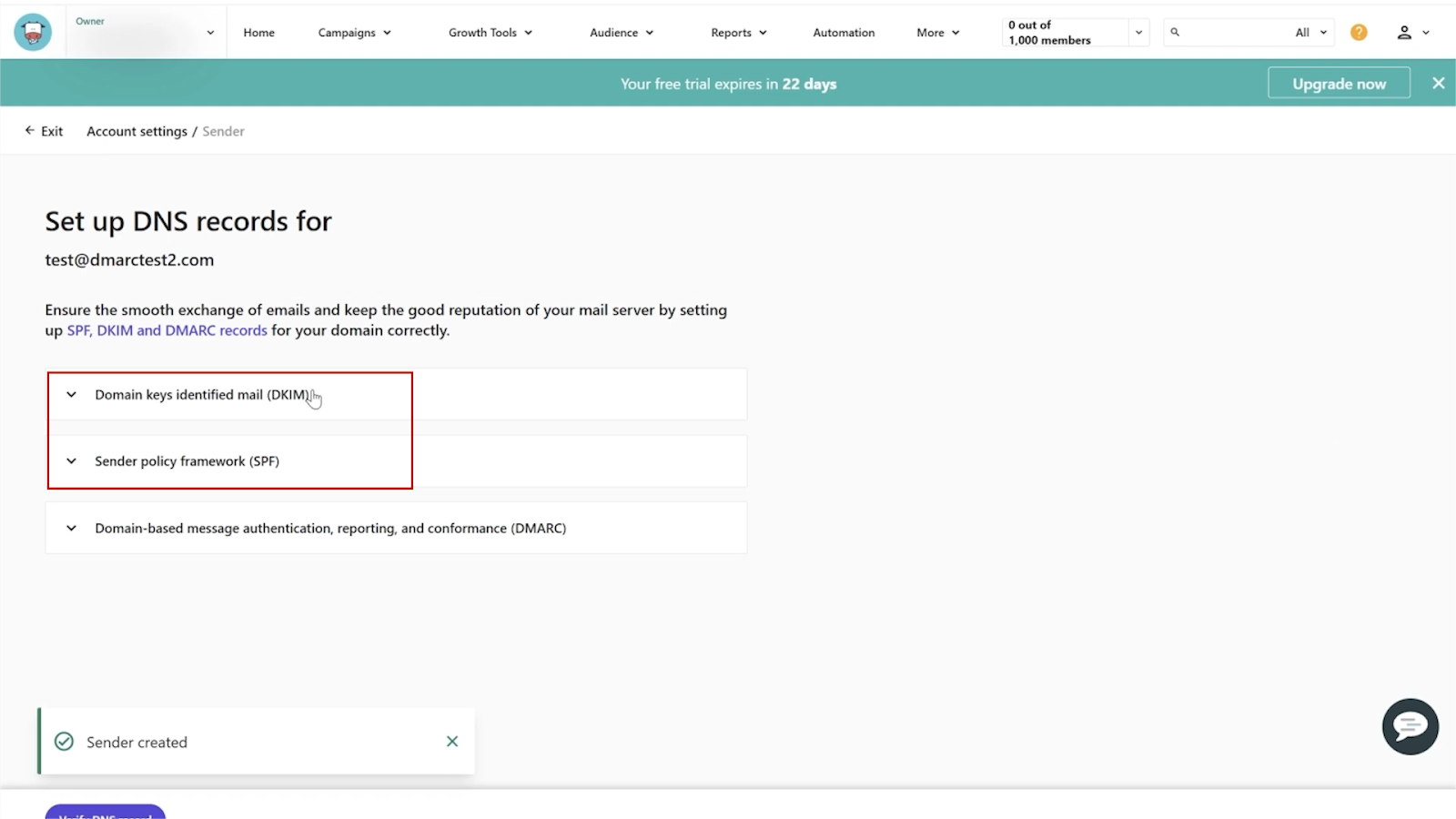Click the Upgrade now button

(1339, 84)
